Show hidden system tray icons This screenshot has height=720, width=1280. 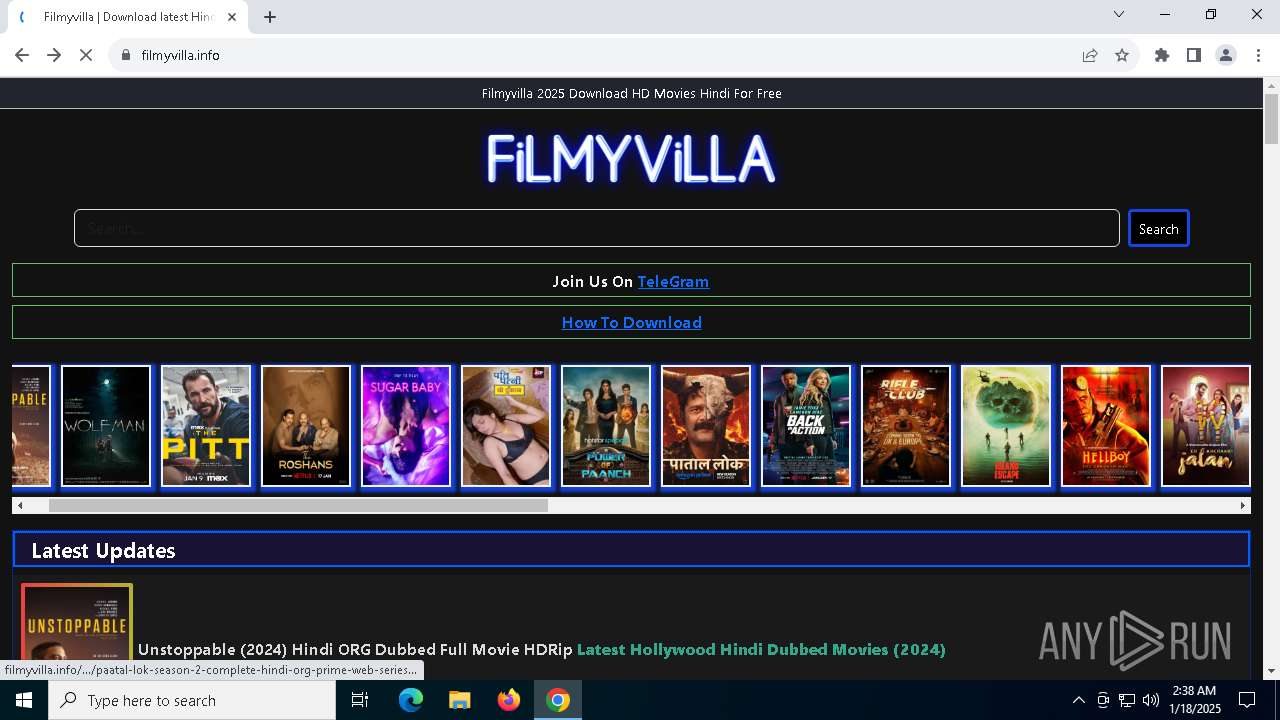pos(1078,700)
